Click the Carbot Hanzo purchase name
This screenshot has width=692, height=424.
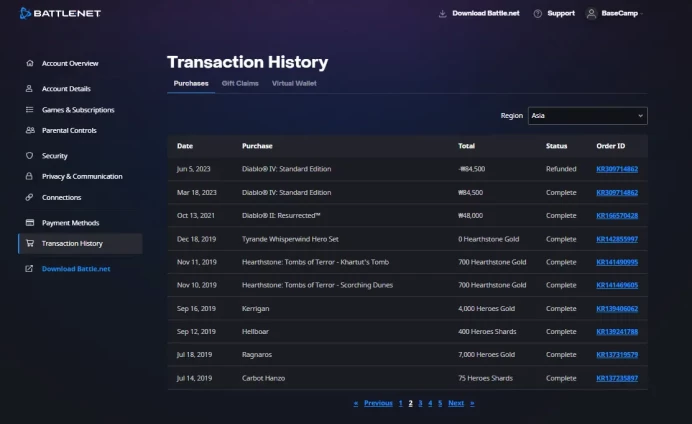pos(263,378)
